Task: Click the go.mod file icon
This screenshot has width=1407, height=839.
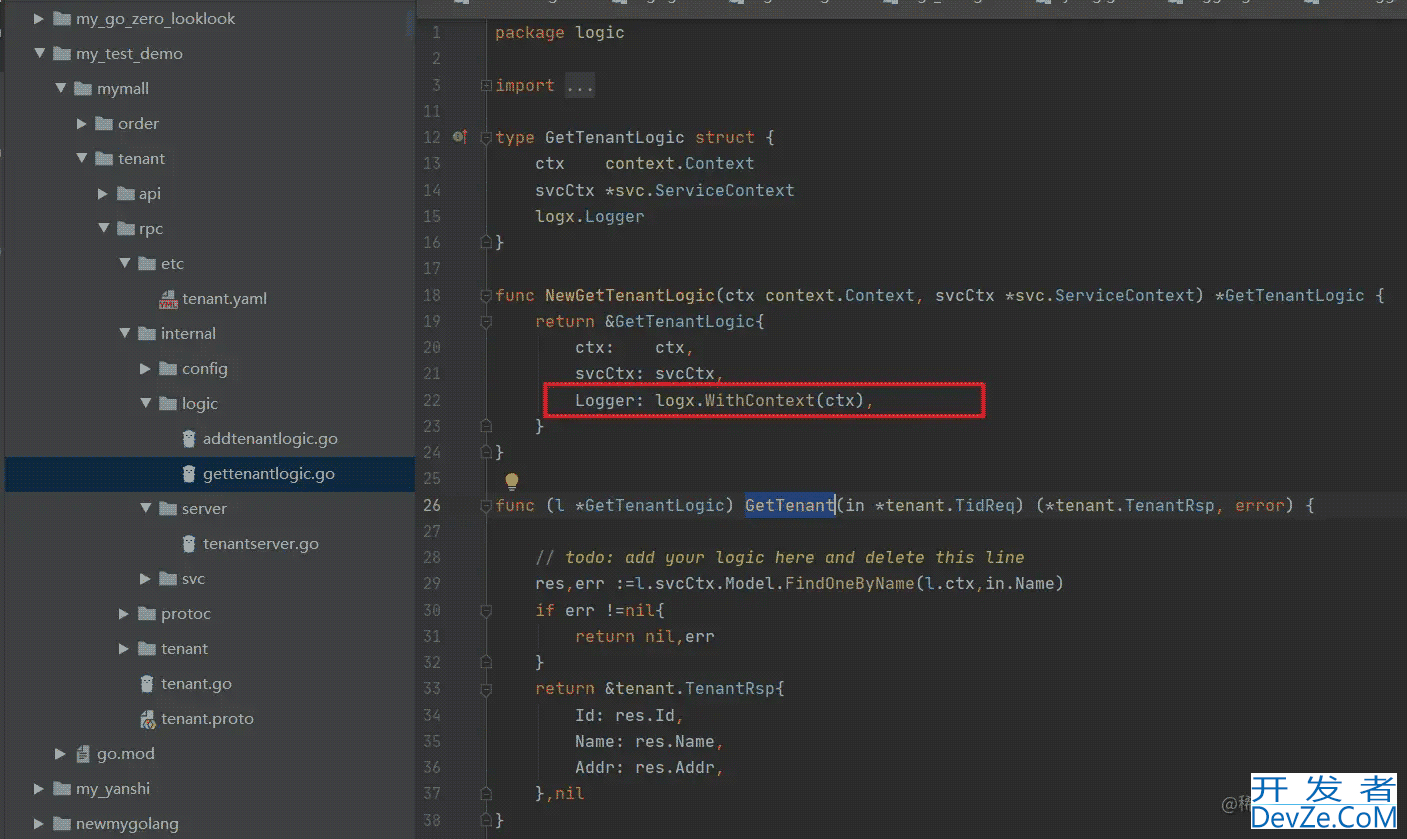Action: [84, 754]
